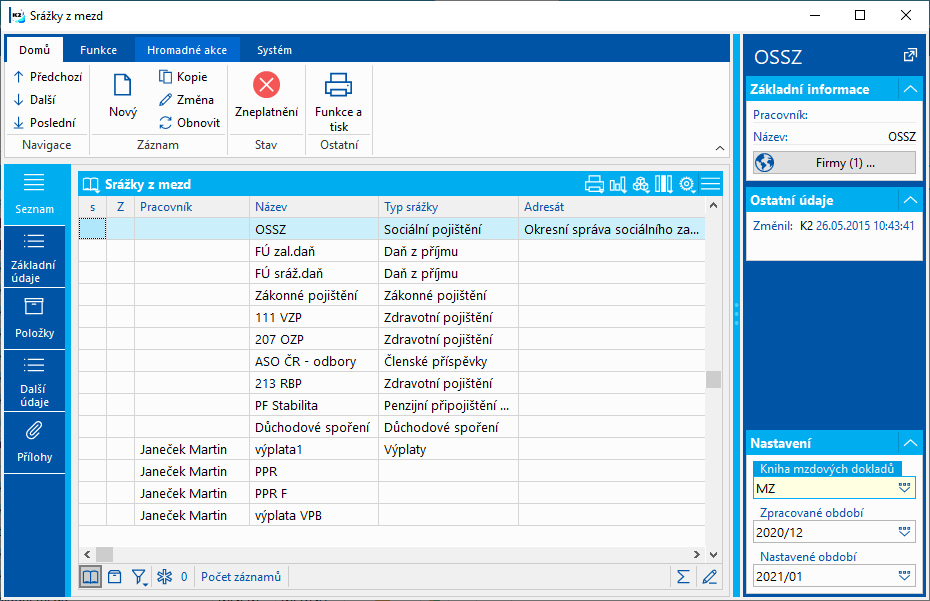Select the ASO ČR - odbory row
The image size is (930, 601).
click(x=391, y=361)
